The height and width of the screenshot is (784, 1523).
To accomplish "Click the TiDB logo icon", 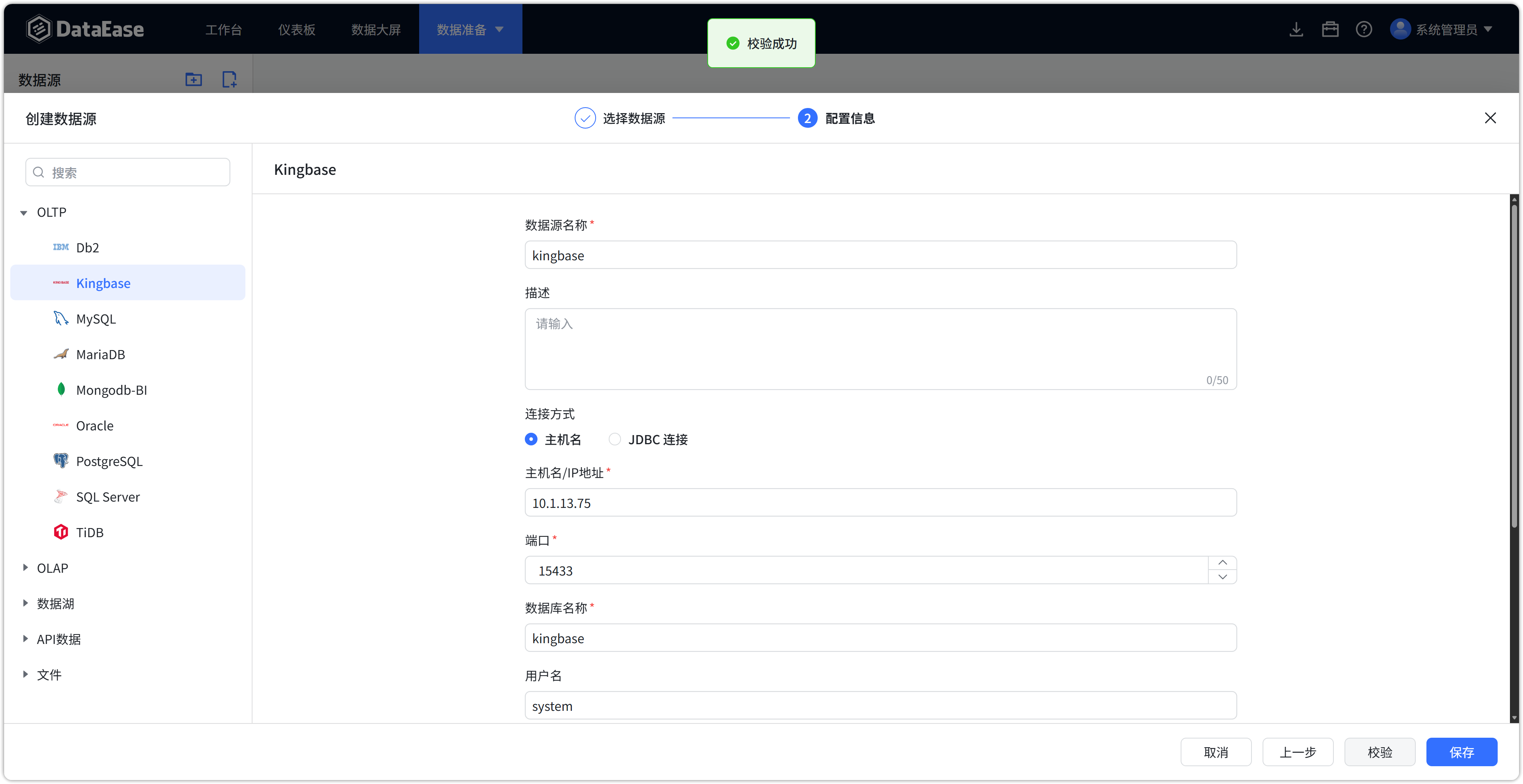I will pos(61,532).
